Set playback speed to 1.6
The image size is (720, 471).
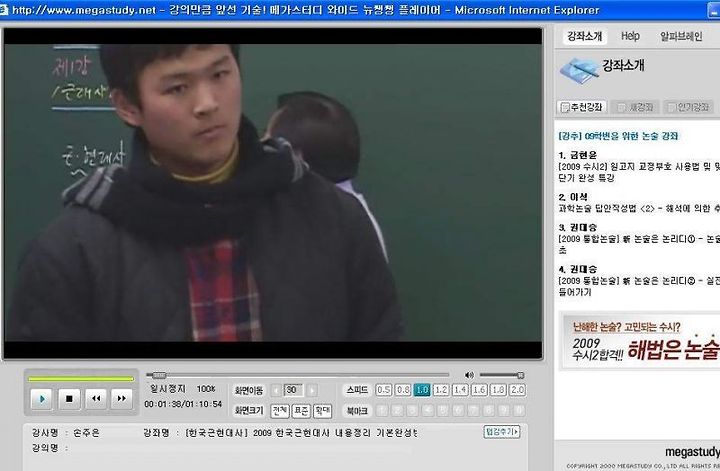click(479, 390)
